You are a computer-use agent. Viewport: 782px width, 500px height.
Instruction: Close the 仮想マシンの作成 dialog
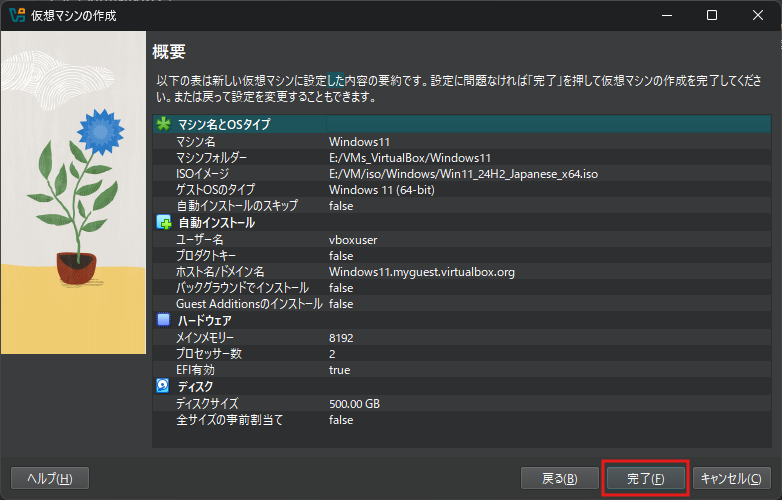758,15
